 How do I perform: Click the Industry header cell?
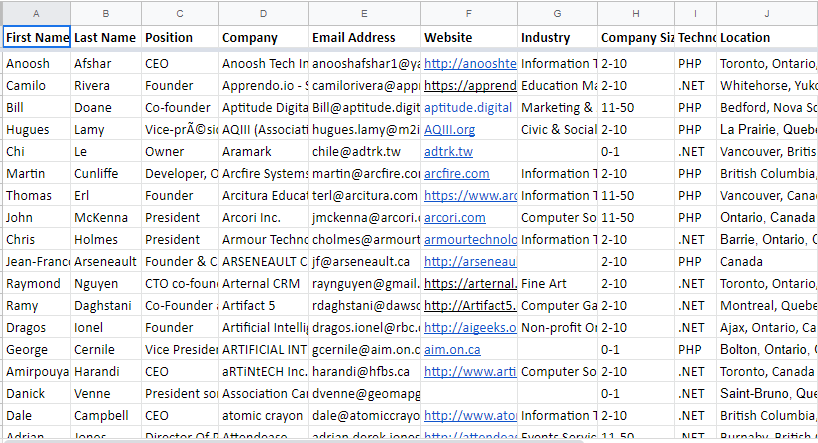[x=557, y=38]
